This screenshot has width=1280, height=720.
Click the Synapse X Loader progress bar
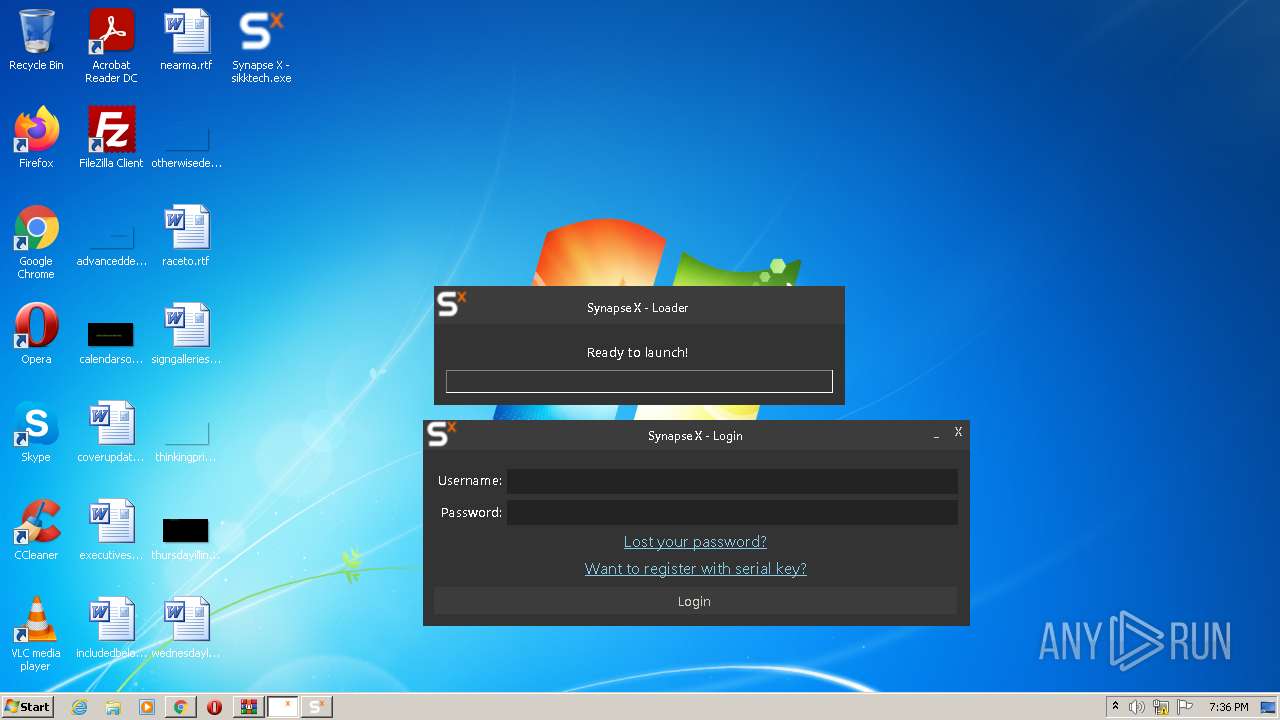[639, 381]
